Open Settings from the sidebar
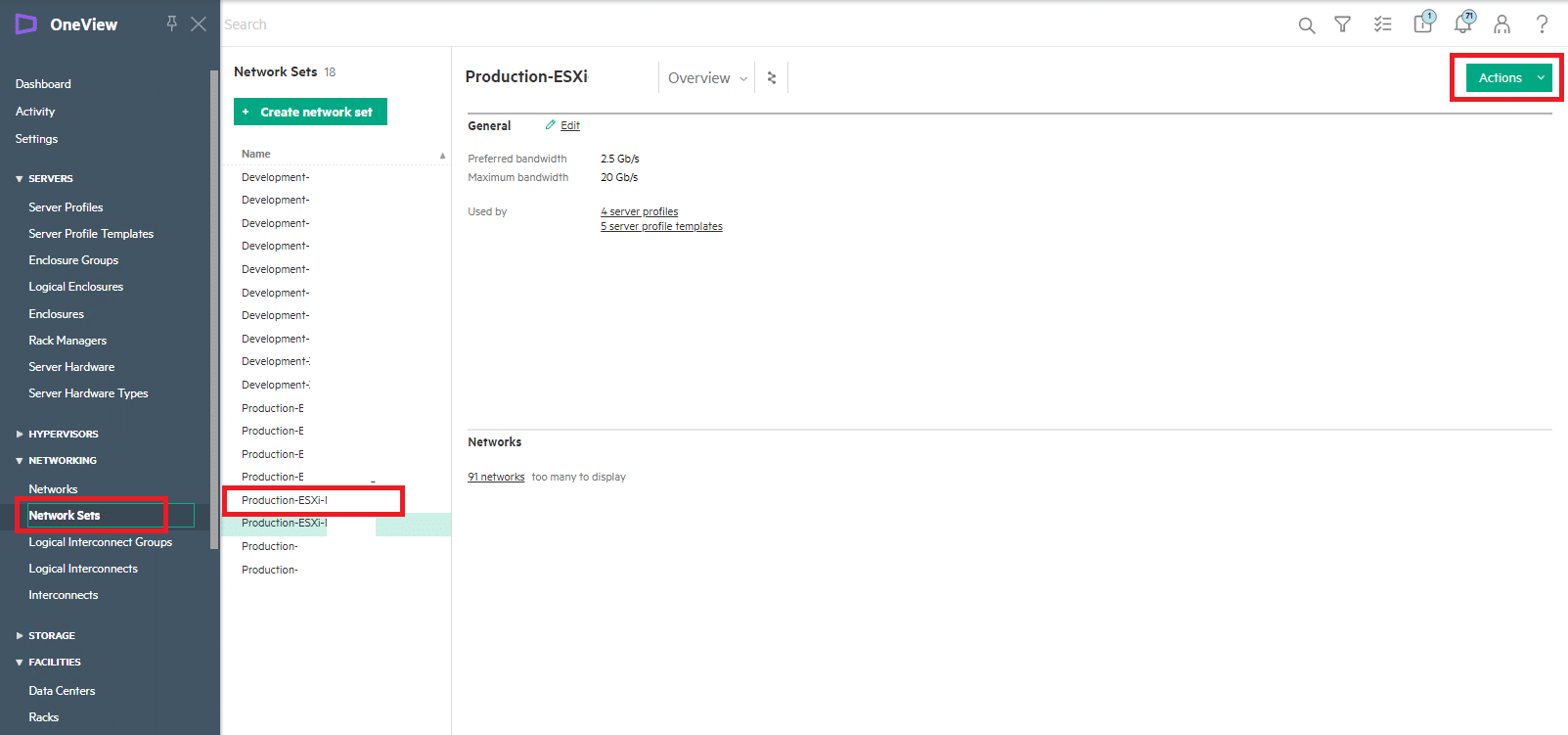1568x735 pixels. tap(36, 139)
